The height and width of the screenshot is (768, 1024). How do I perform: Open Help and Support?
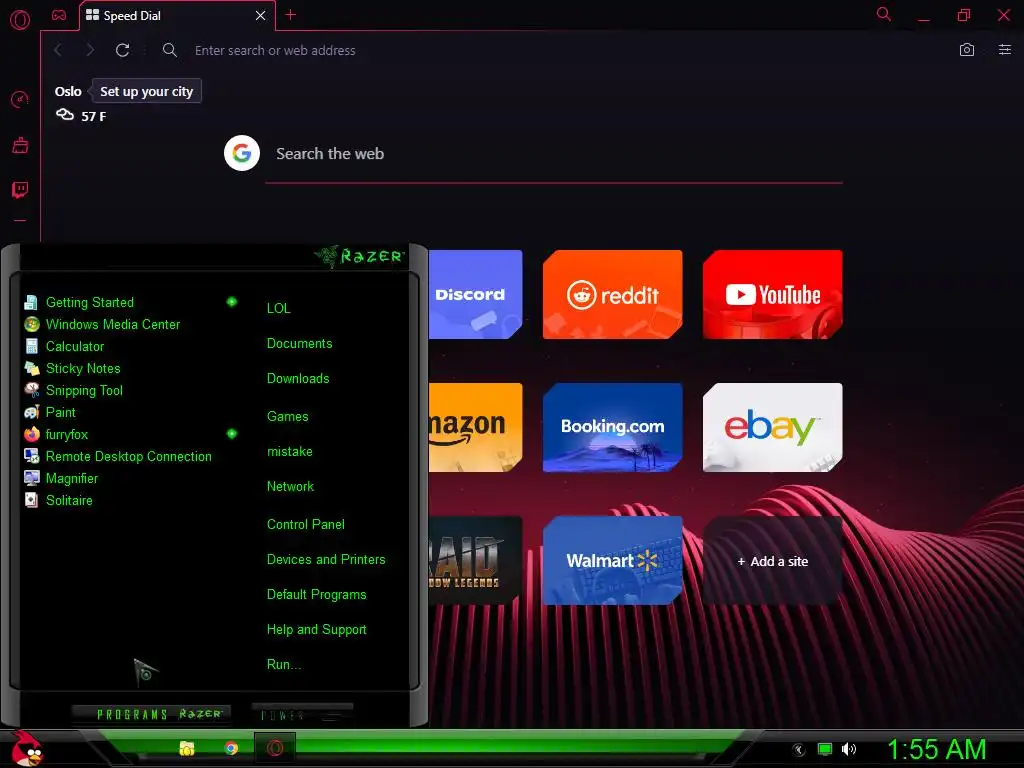[x=316, y=630]
